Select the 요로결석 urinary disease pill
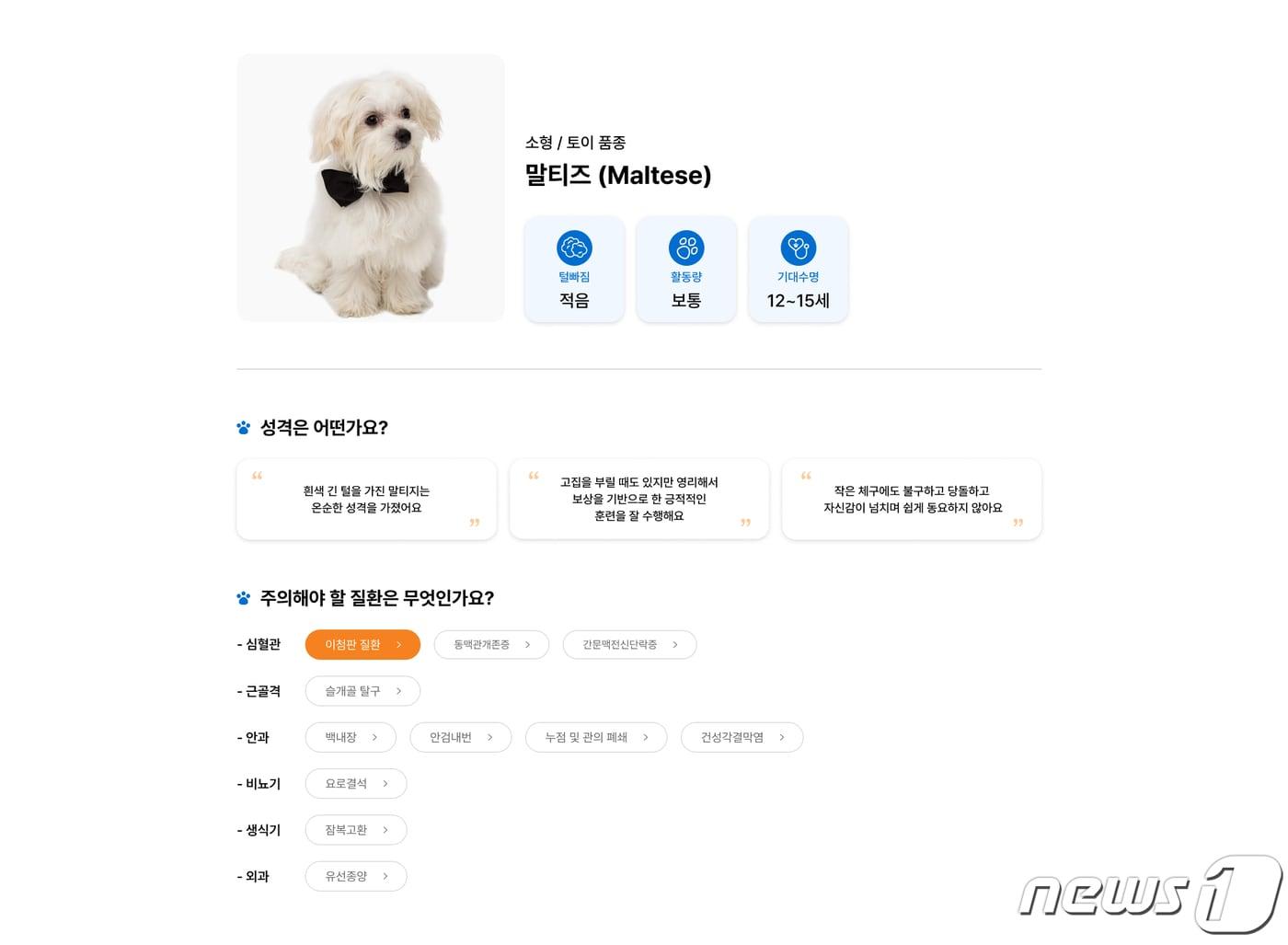The image size is (1288, 945). pyautogui.click(x=356, y=784)
